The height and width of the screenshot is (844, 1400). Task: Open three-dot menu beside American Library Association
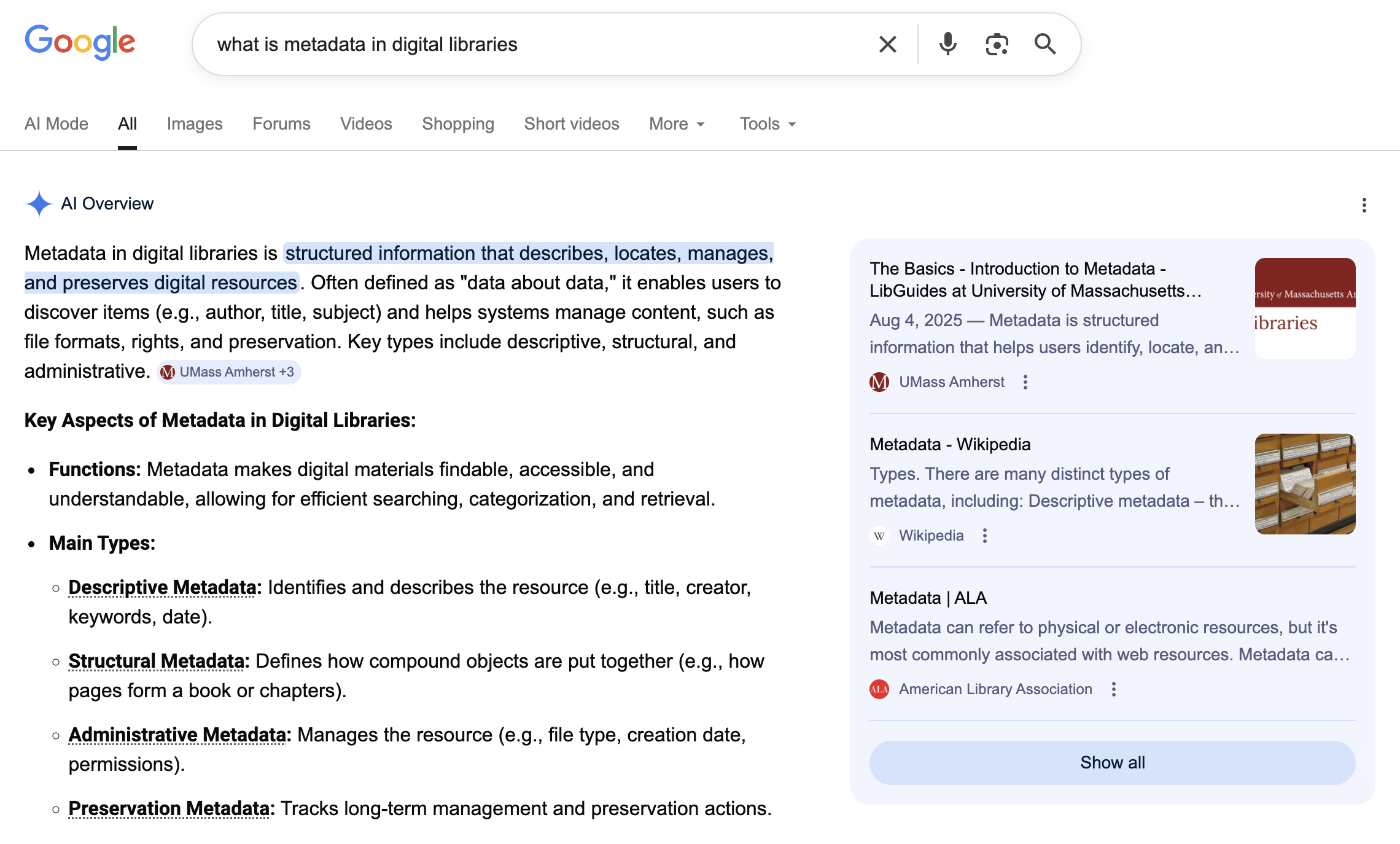(1113, 689)
